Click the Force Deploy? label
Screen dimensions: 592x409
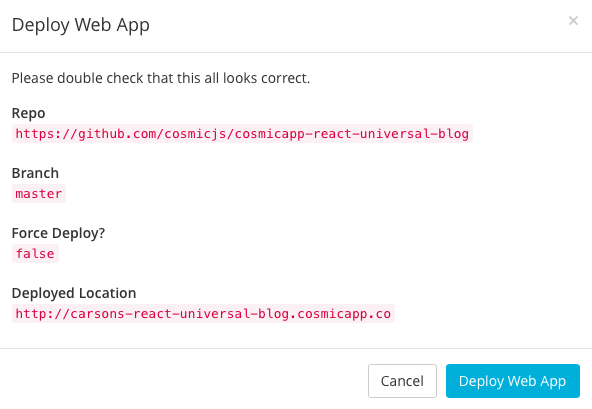point(58,233)
